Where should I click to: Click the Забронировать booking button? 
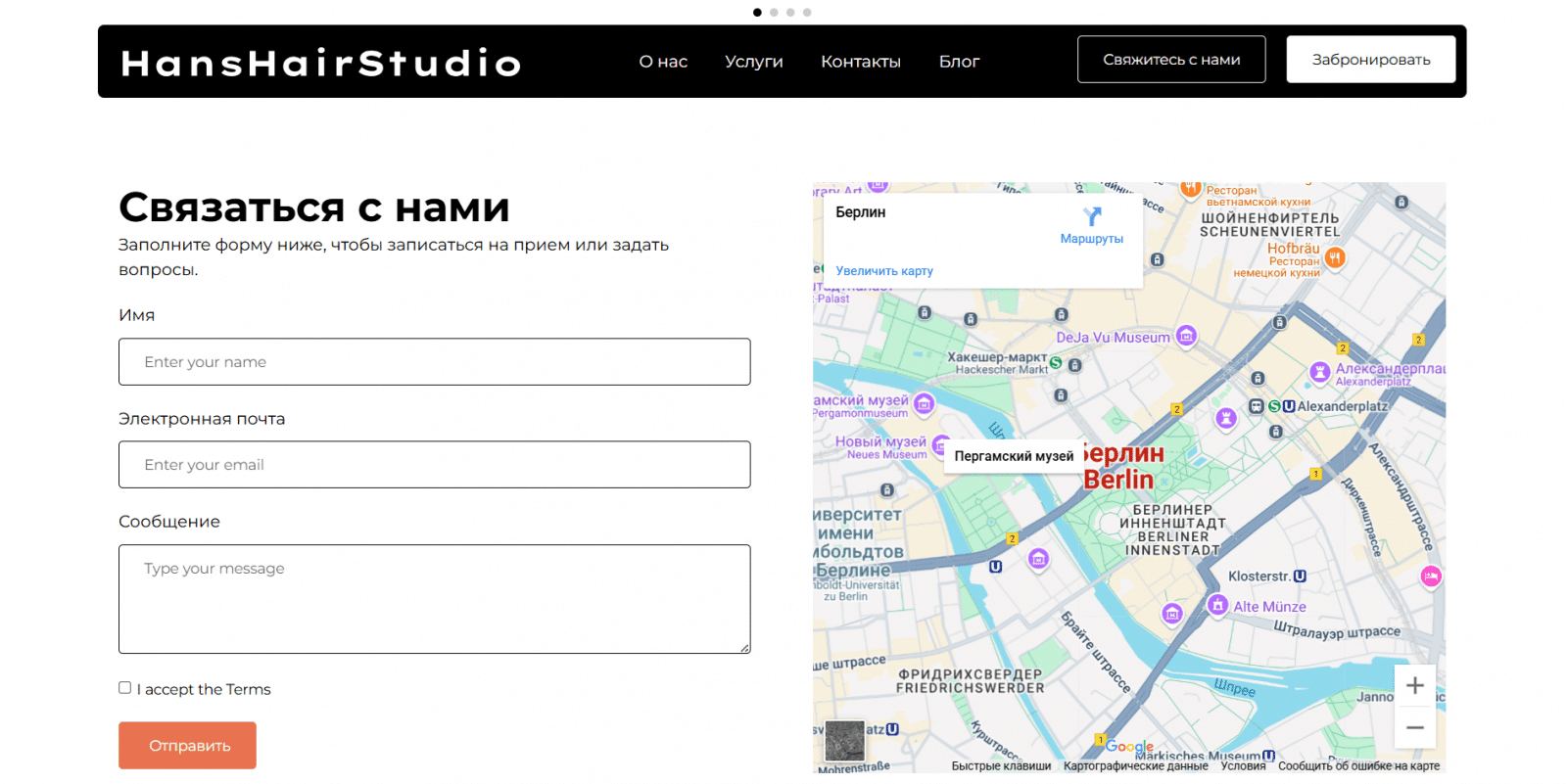coord(1370,60)
